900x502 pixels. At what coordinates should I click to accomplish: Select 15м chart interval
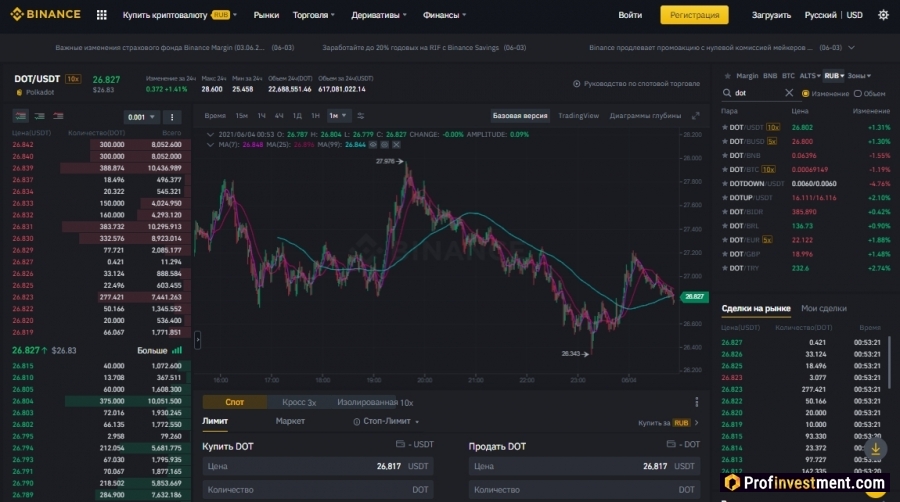pyautogui.click(x=242, y=116)
